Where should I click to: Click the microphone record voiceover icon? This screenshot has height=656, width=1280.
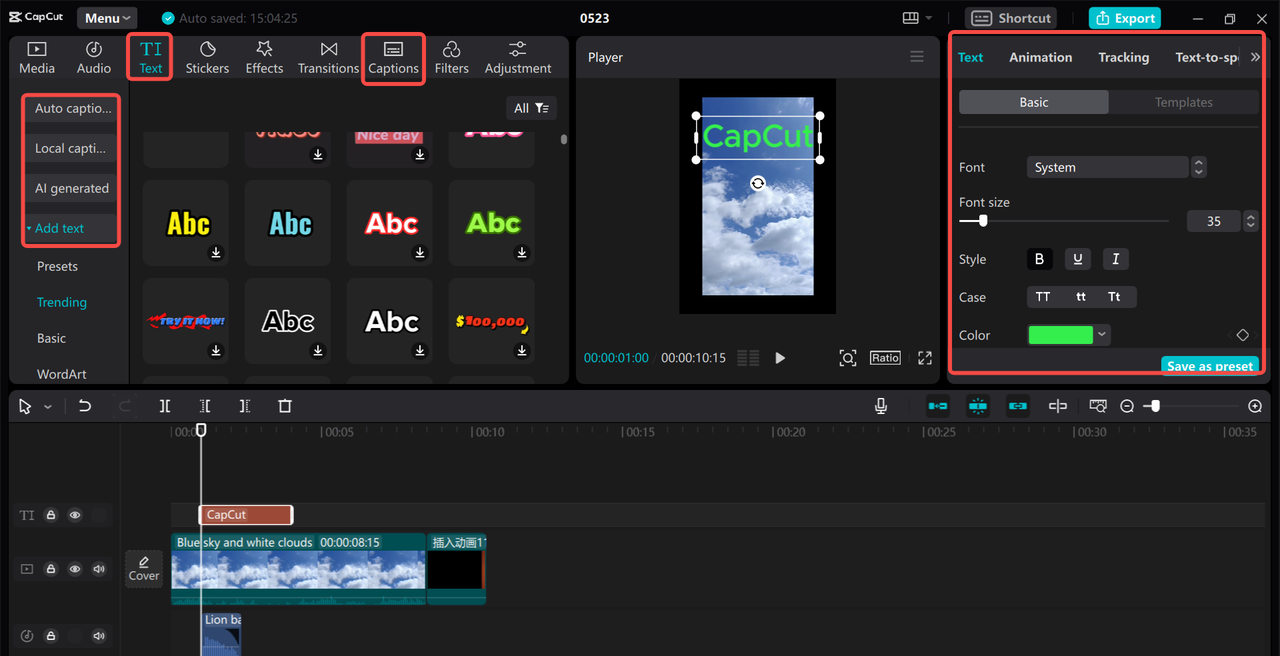pyautogui.click(x=881, y=406)
